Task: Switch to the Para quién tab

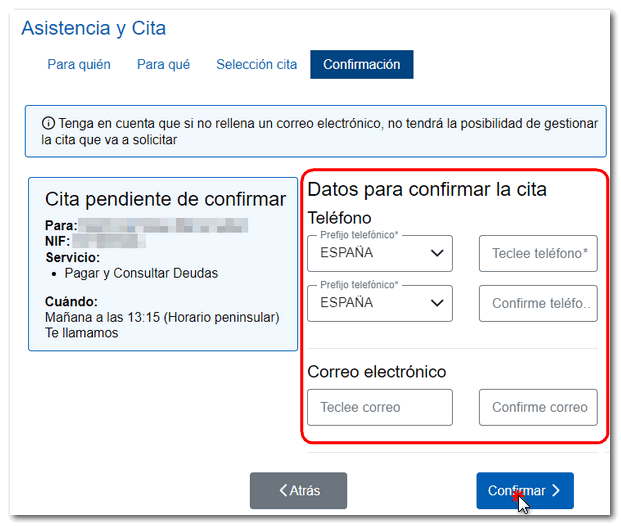Action: [79, 65]
